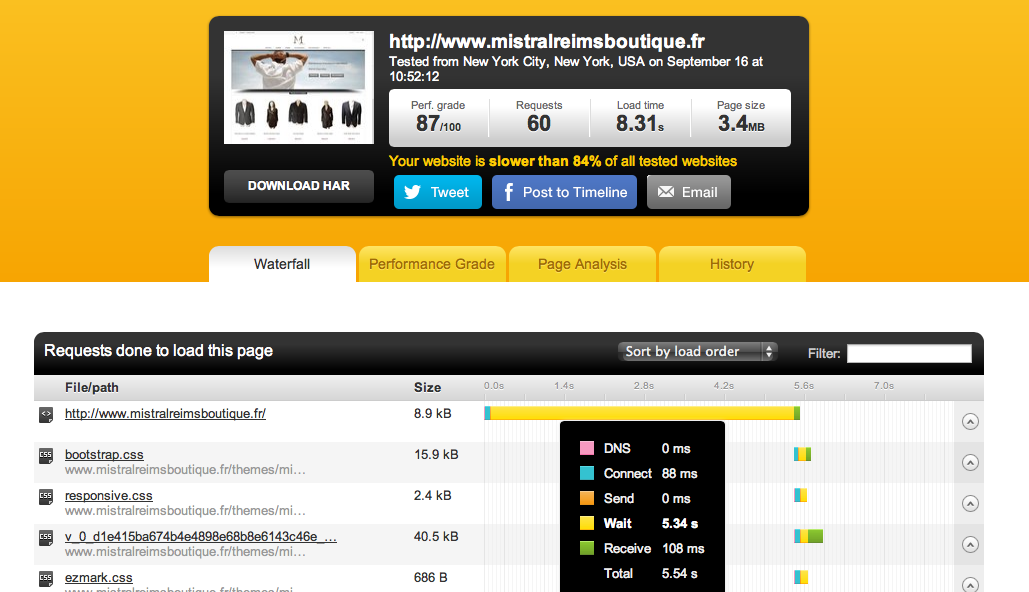Open the responsive.css file link
The height and width of the screenshot is (592, 1029).
click(x=109, y=496)
